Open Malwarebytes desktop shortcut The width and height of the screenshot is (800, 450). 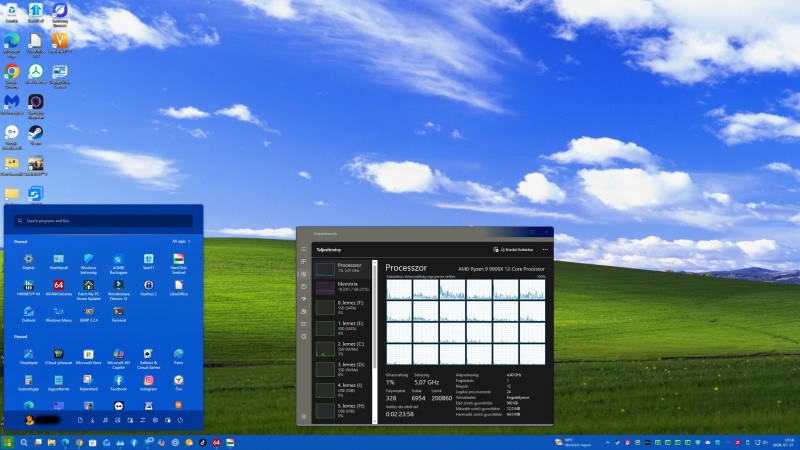click(12, 105)
